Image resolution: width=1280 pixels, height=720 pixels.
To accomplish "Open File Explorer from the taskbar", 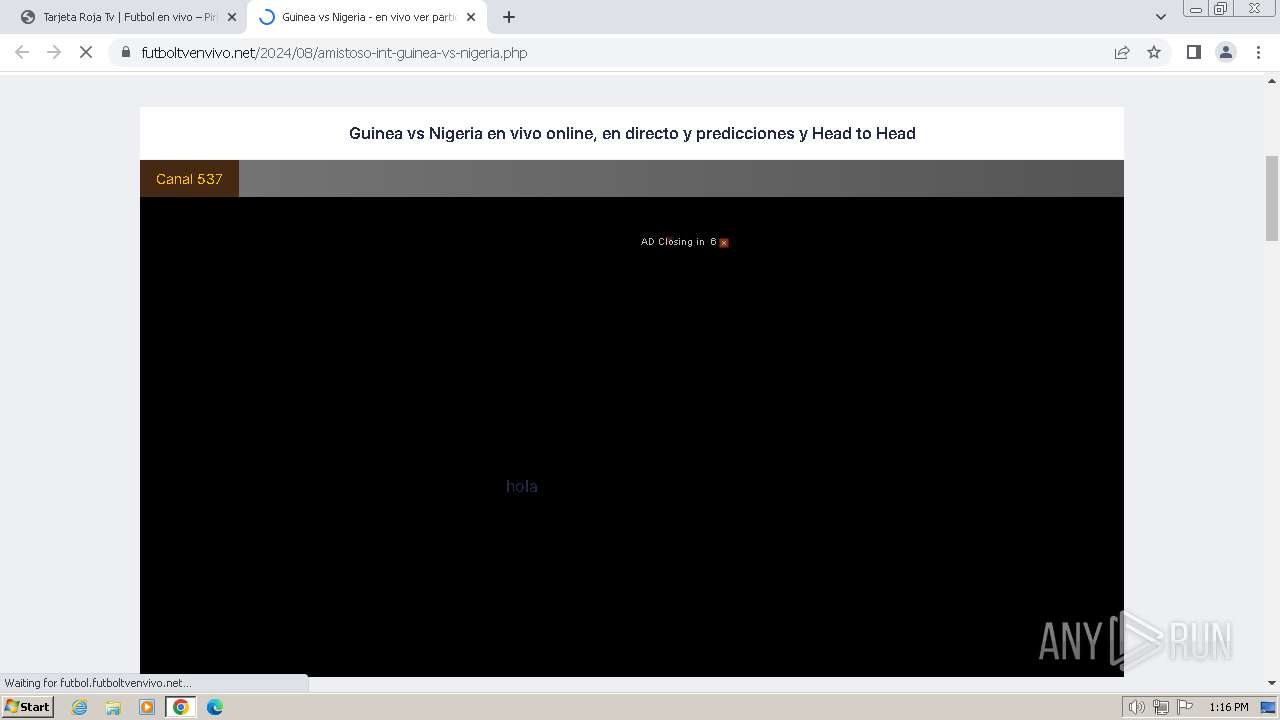I will click(113, 707).
